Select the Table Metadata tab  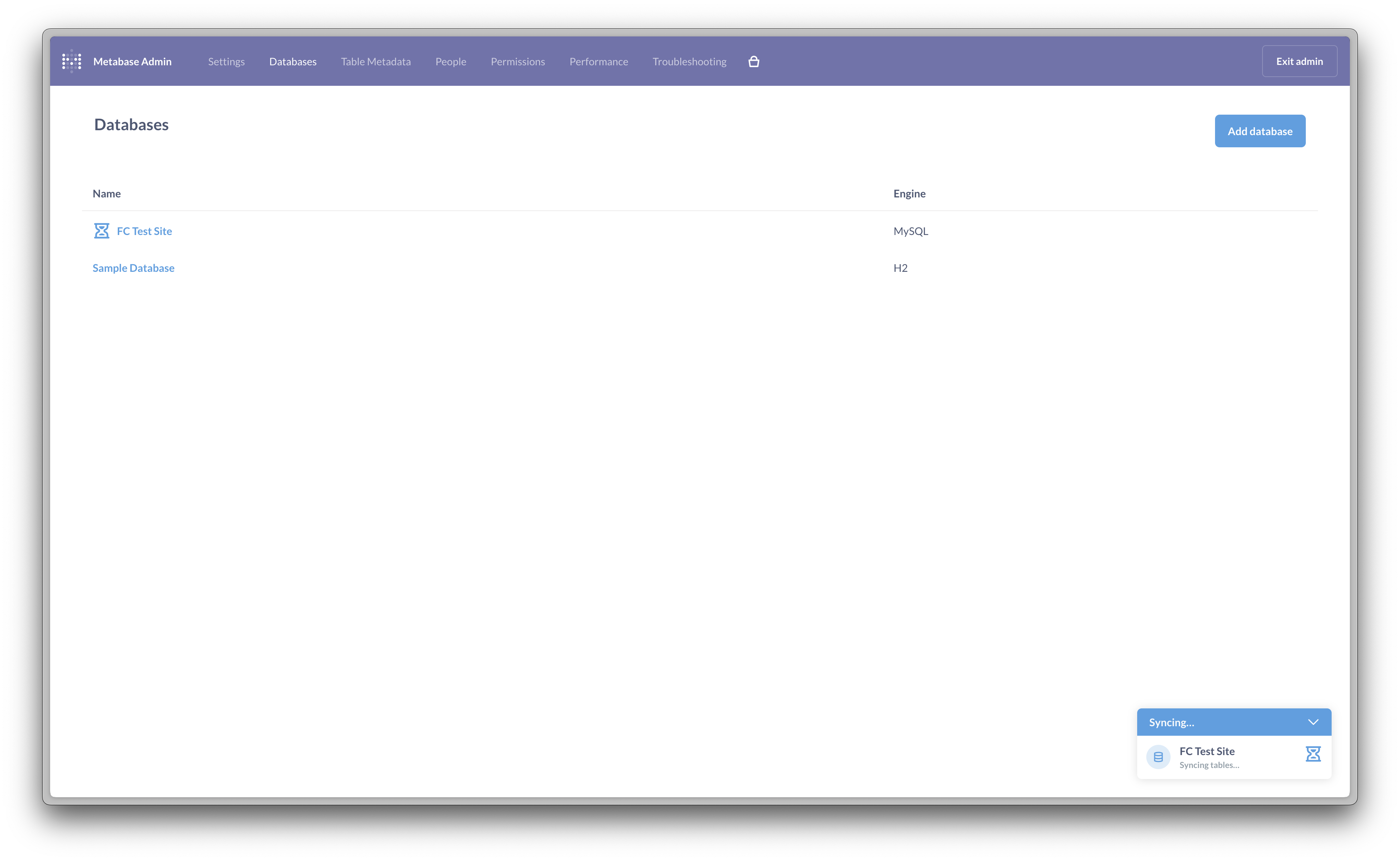click(376, 61)
